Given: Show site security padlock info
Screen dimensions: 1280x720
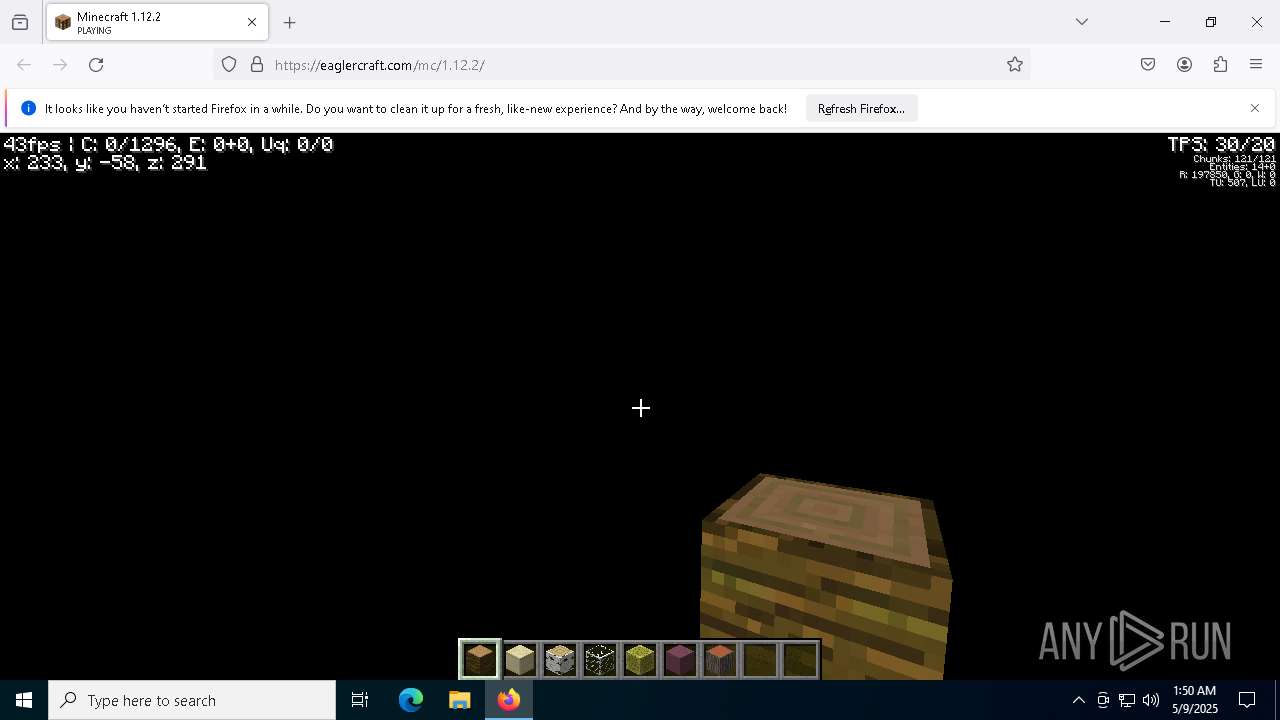Looking at the screenshot, I should point(257,65).
